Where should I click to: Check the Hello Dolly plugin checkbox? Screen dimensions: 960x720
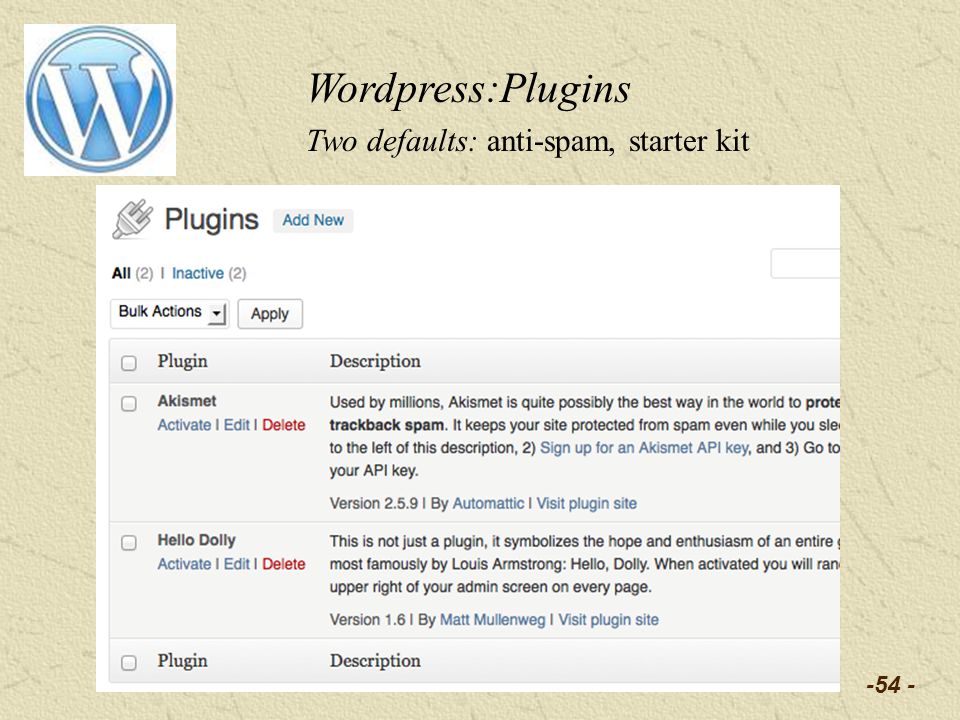(129, 542)
